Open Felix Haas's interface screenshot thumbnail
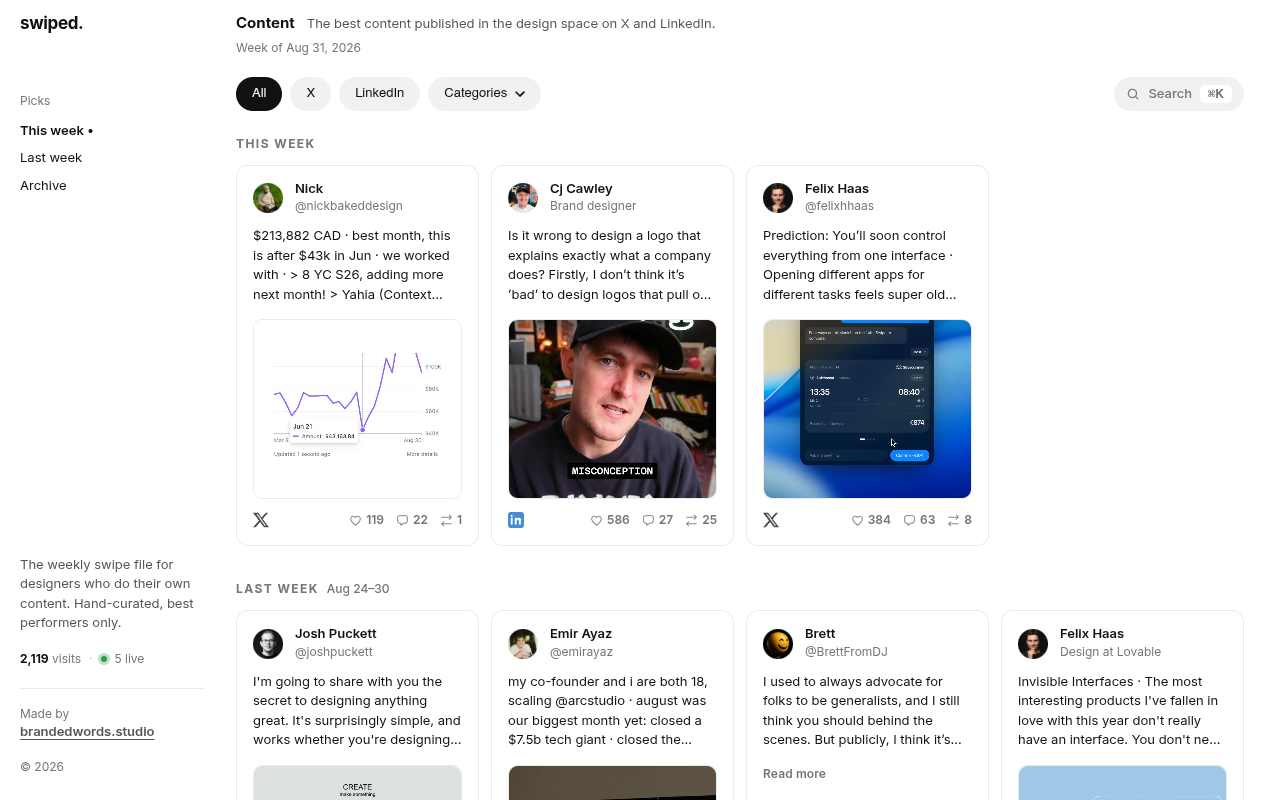This screenshot has height=800, width=1280. coord(867,409)
